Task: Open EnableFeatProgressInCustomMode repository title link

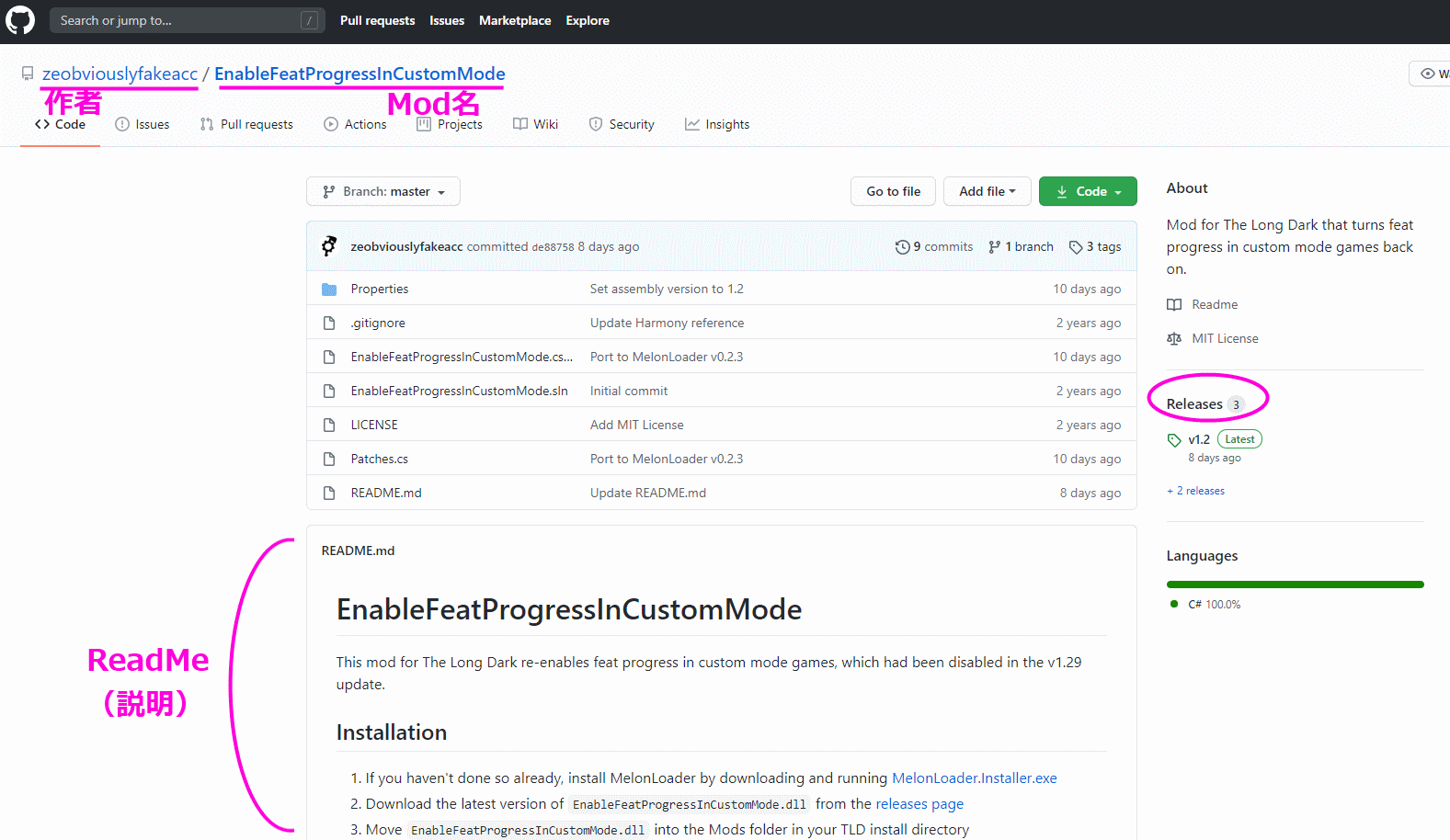Action: click(x=360, y=74)
